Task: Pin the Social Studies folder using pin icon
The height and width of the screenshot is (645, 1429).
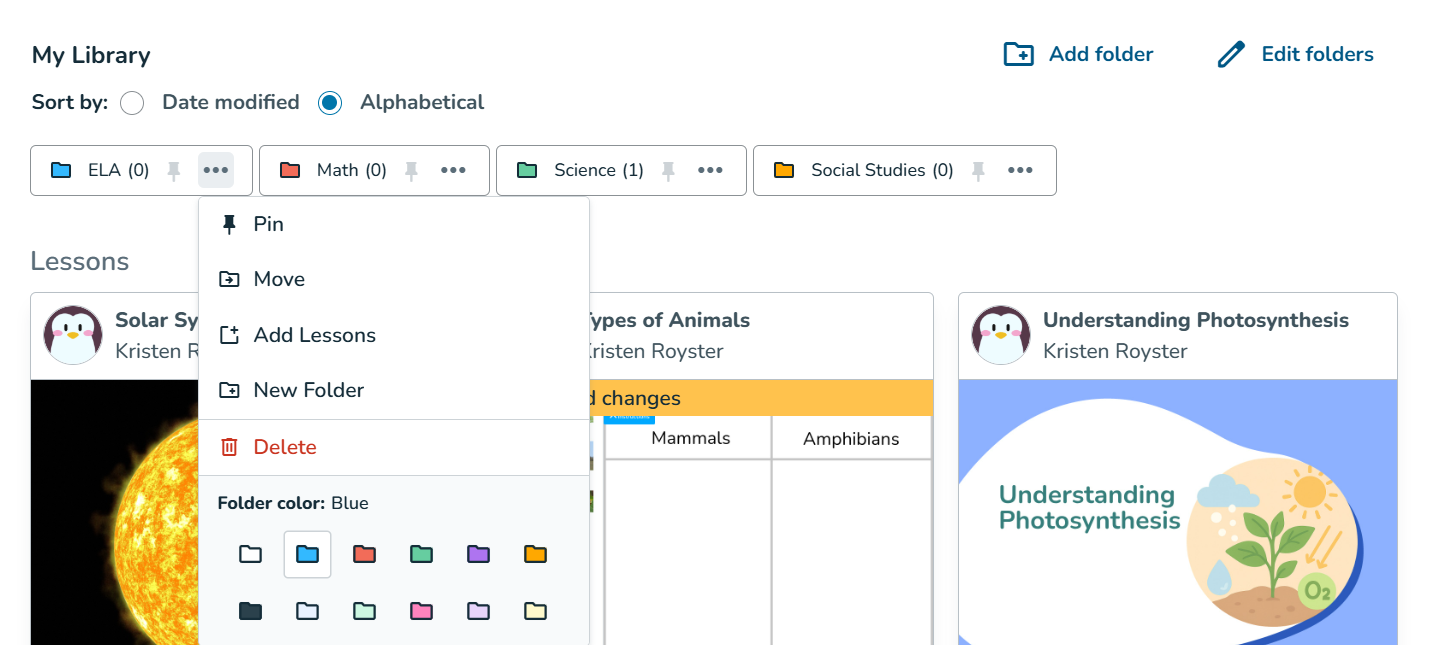Action: 978,171
